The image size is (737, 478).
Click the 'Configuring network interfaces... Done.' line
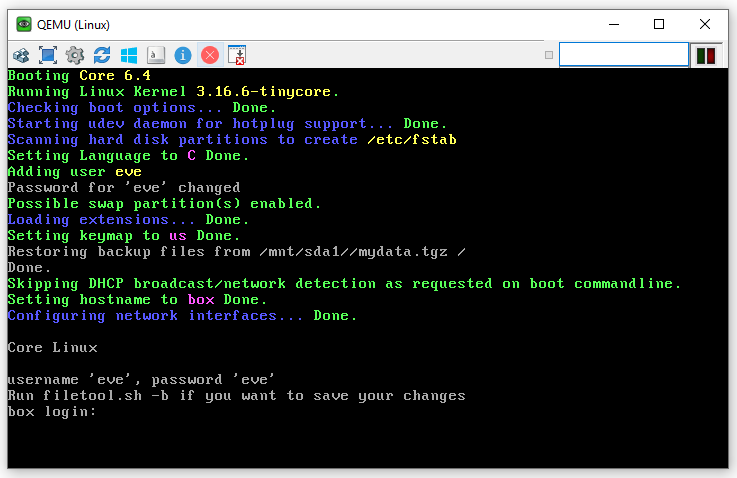click(182, 316)
